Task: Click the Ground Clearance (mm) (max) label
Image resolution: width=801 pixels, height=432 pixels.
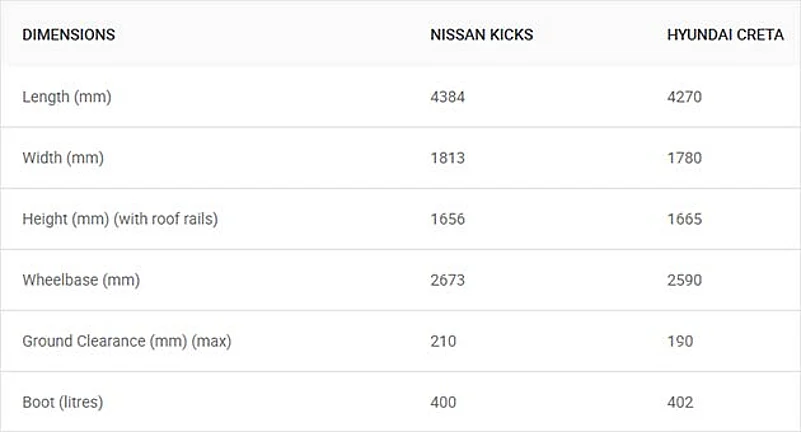Action: [127, 341]
